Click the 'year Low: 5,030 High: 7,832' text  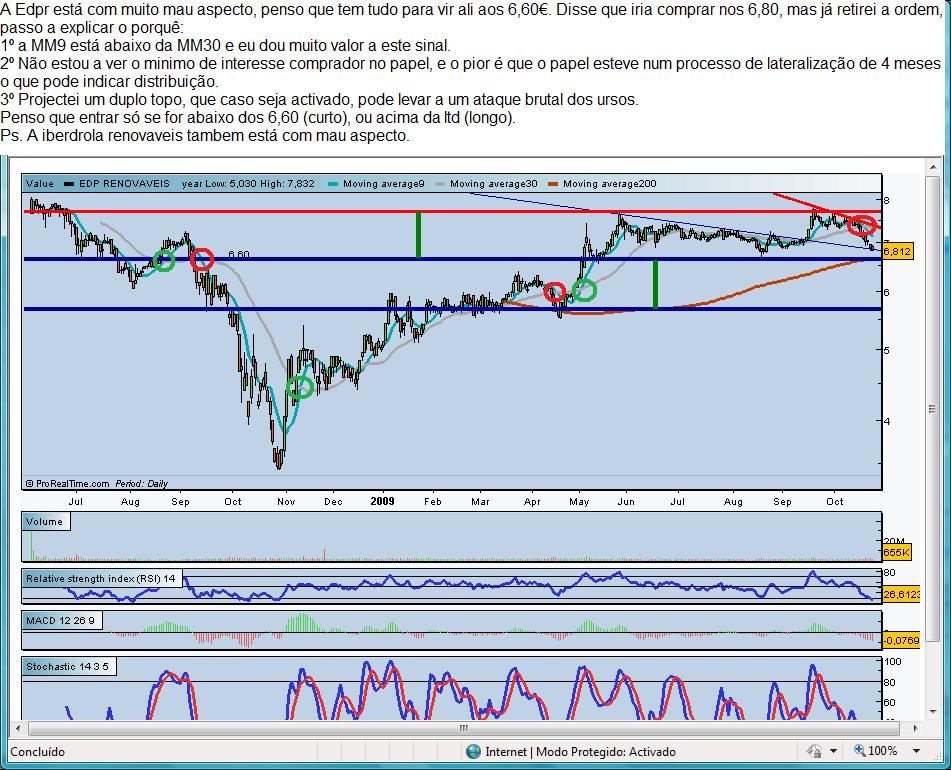248,184
